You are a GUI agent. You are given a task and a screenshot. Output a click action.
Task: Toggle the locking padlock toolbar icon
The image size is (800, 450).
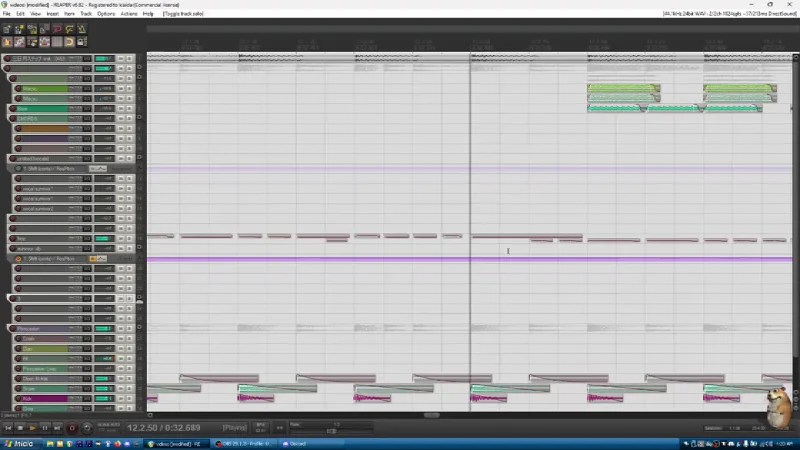click(x=82, y=42)
